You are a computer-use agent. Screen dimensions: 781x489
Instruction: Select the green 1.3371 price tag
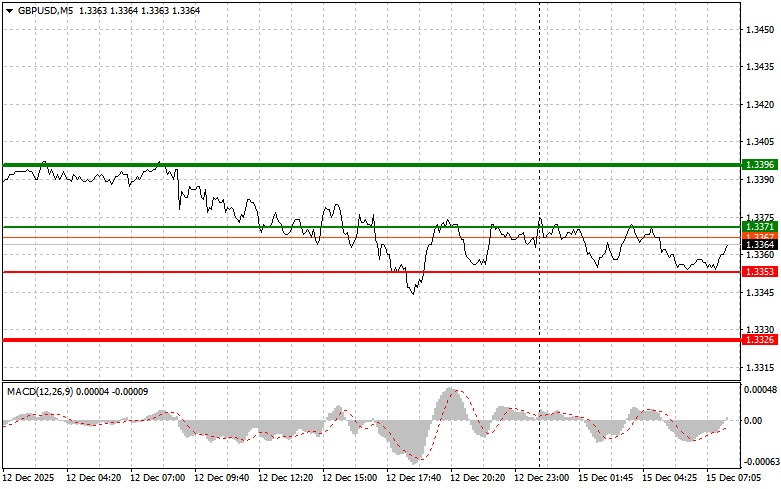pos(759,227)
